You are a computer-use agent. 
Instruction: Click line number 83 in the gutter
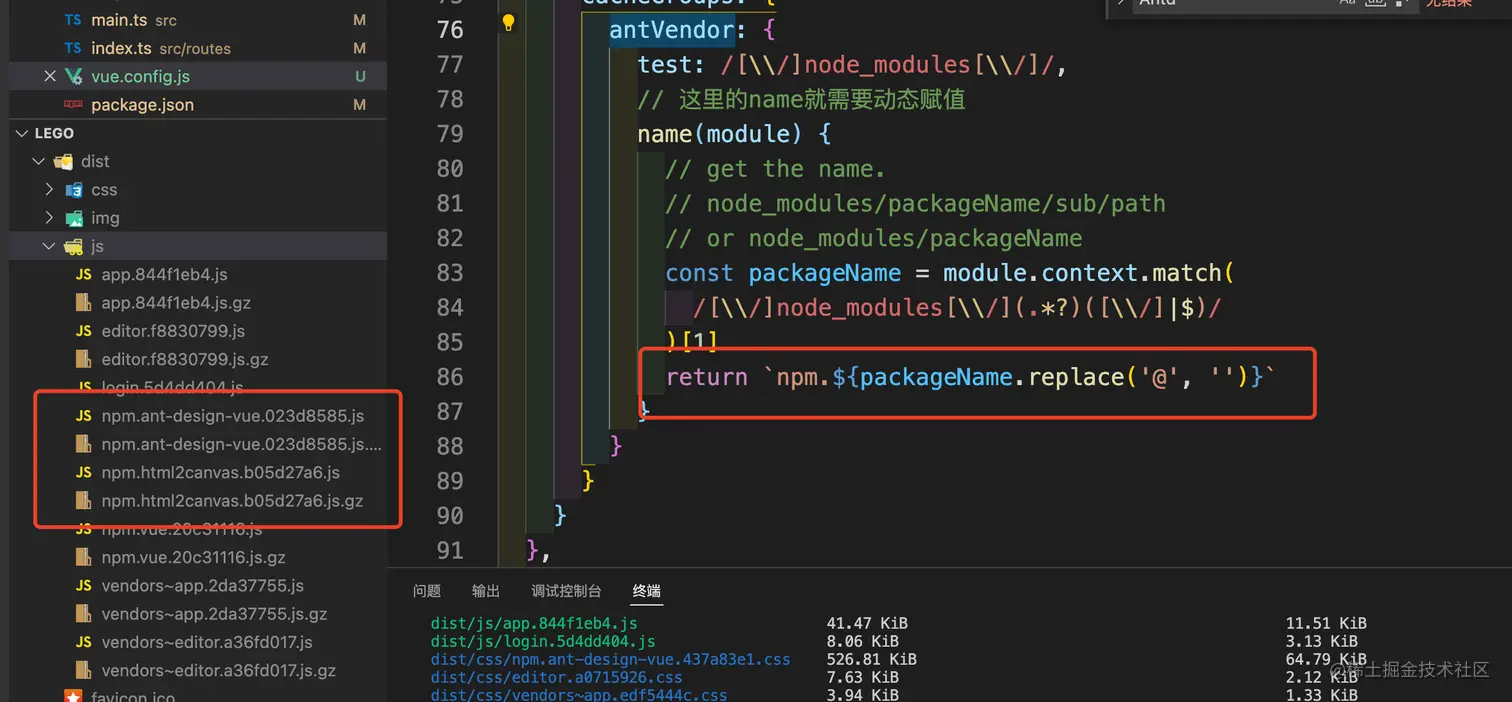[x=450, y=273]
